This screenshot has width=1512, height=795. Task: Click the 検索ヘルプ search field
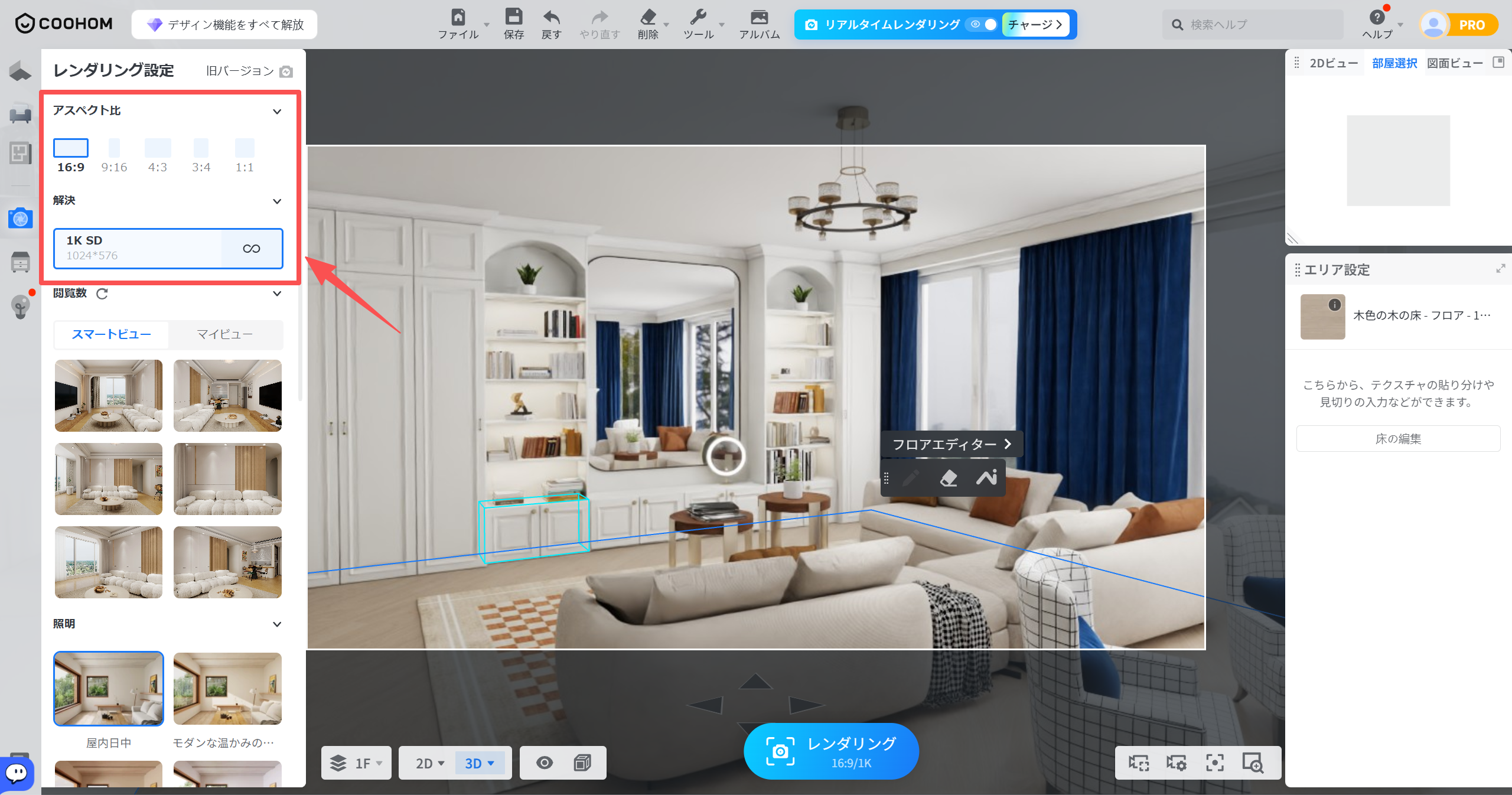1253,24
